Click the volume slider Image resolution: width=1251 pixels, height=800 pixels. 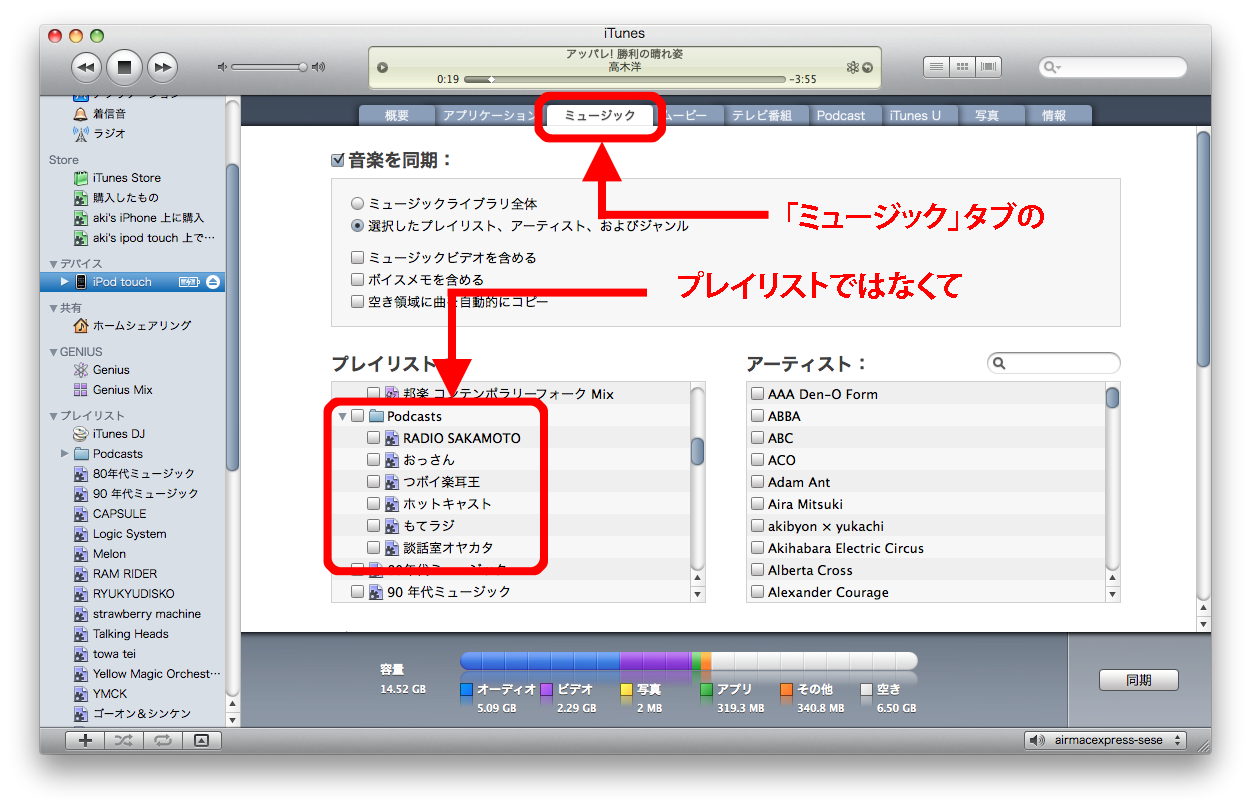tap(269, 67)
